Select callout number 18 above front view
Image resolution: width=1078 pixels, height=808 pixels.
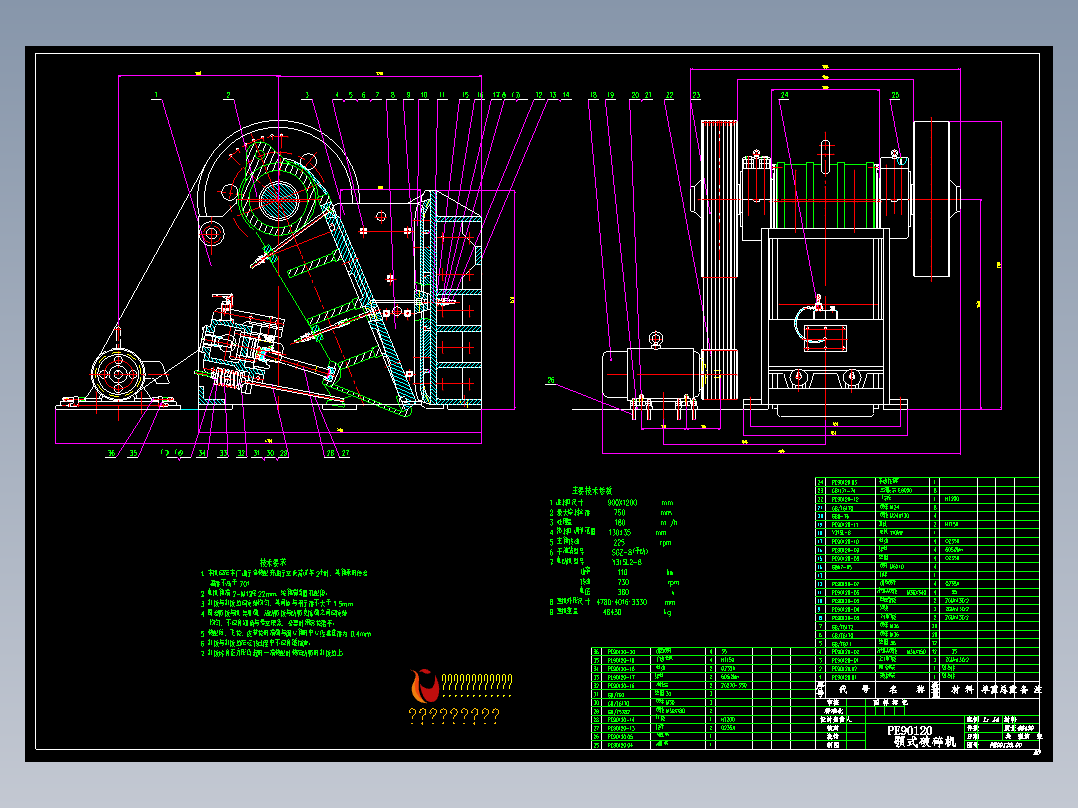[593, 96]
